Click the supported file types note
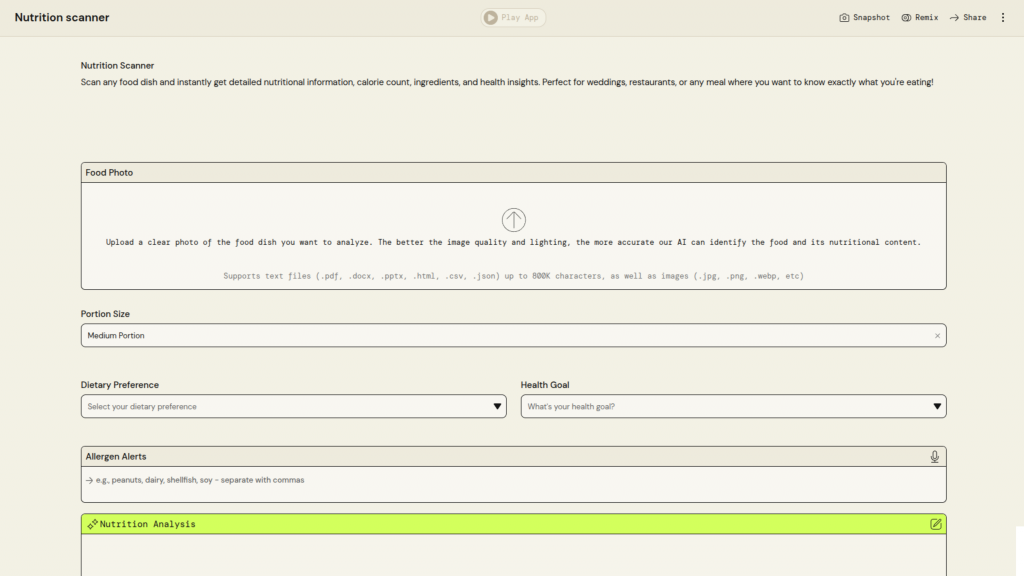 513,276
